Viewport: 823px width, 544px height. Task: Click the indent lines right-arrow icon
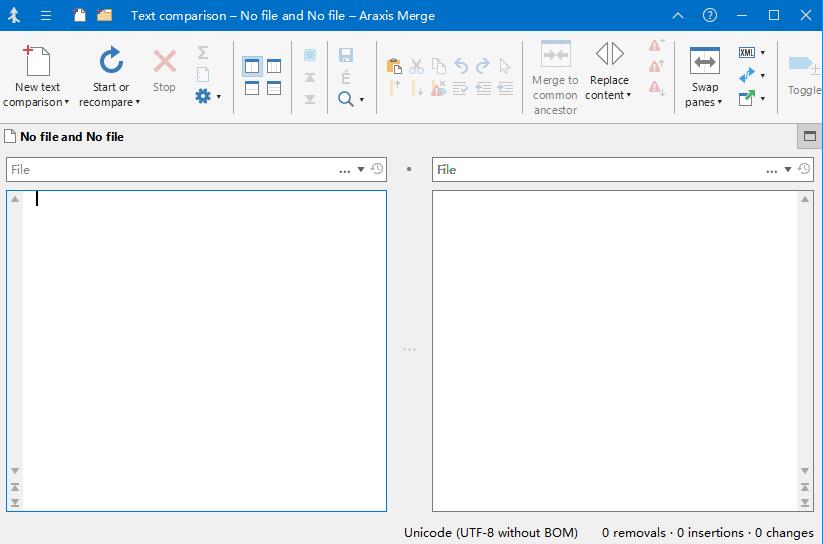point(505,88)
